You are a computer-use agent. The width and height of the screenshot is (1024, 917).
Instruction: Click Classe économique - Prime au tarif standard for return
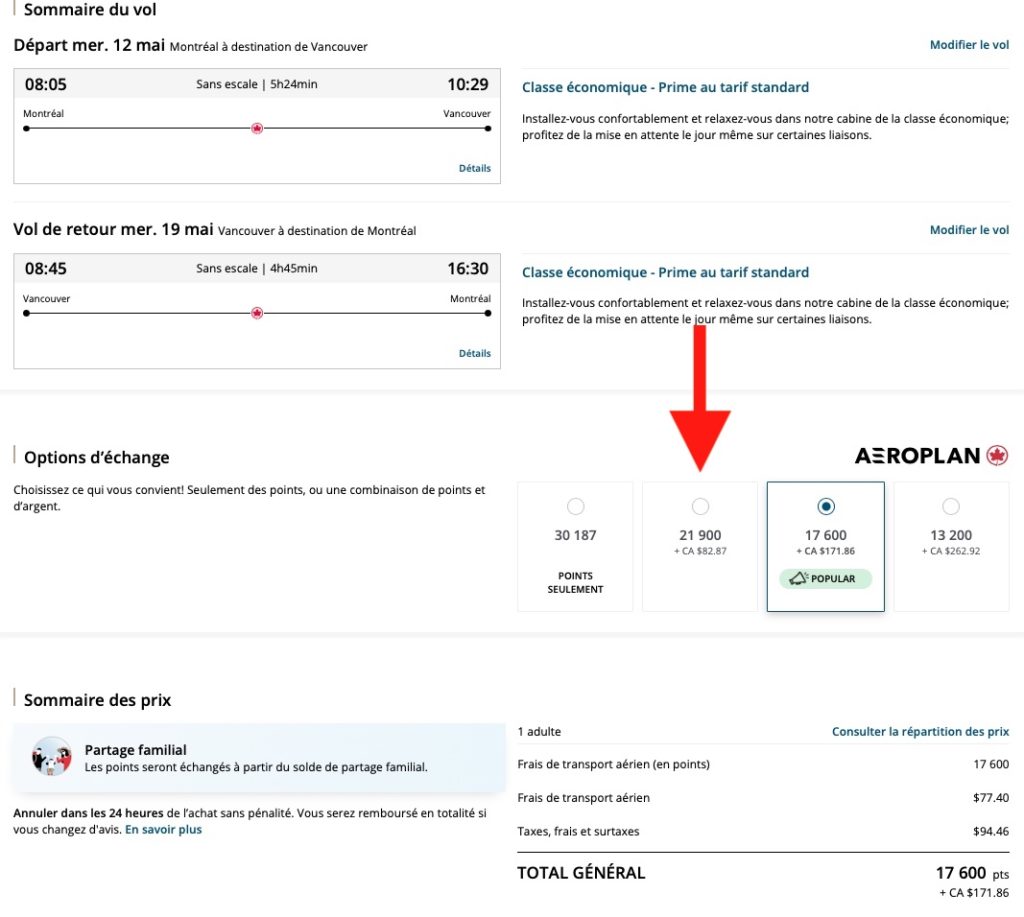point(665,272)
